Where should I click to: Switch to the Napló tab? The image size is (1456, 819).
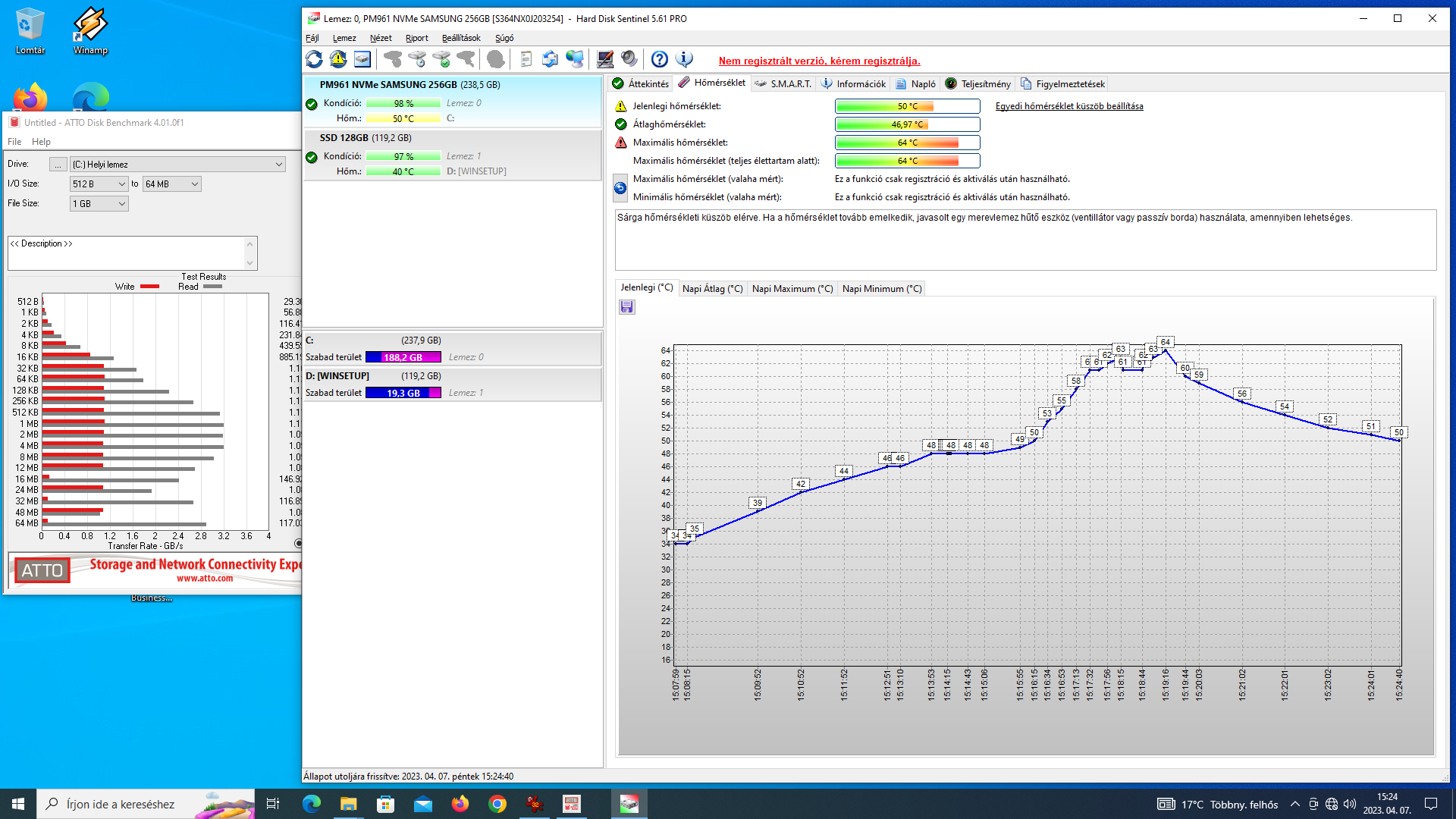916,83
